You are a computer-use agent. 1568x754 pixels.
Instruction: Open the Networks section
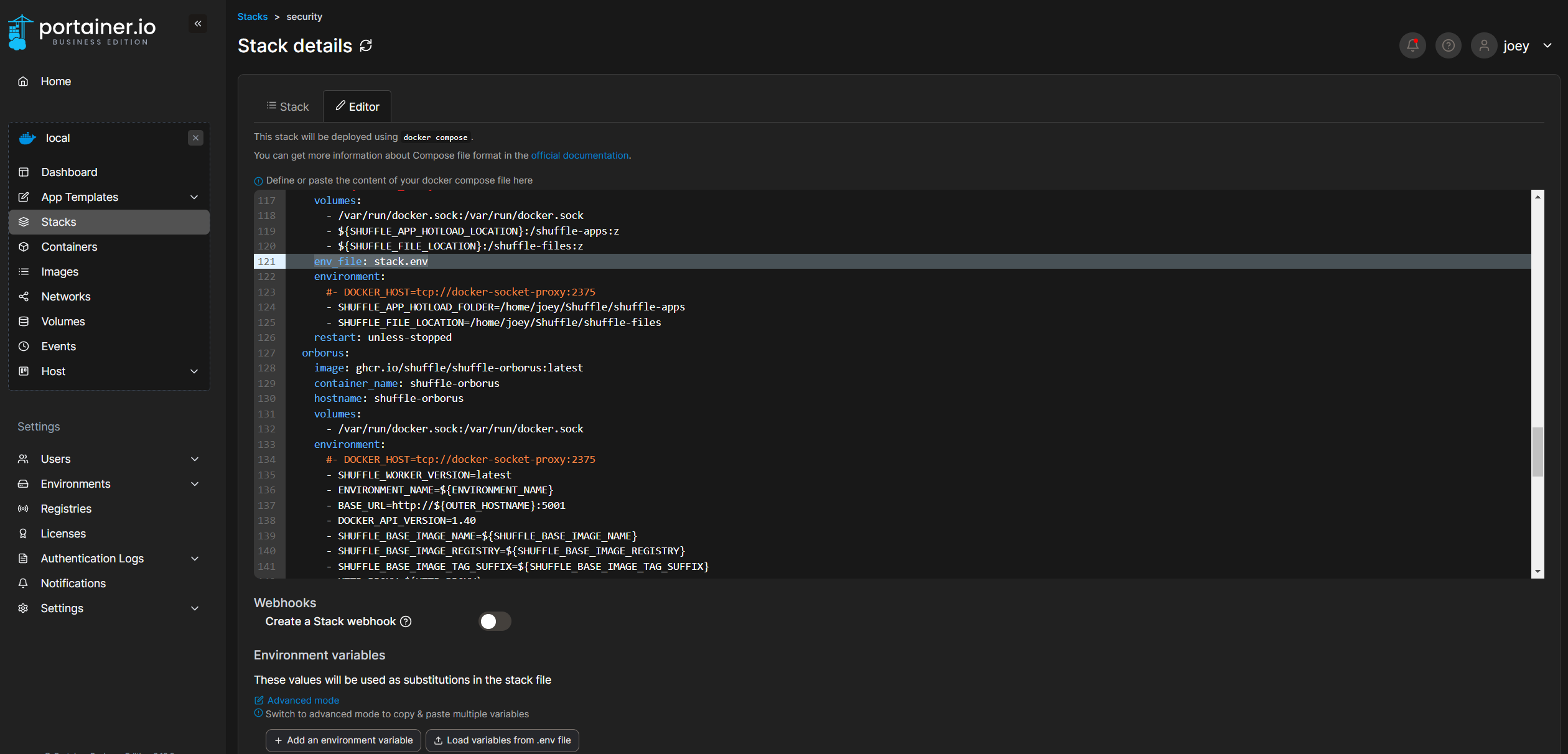coord(65,296)
